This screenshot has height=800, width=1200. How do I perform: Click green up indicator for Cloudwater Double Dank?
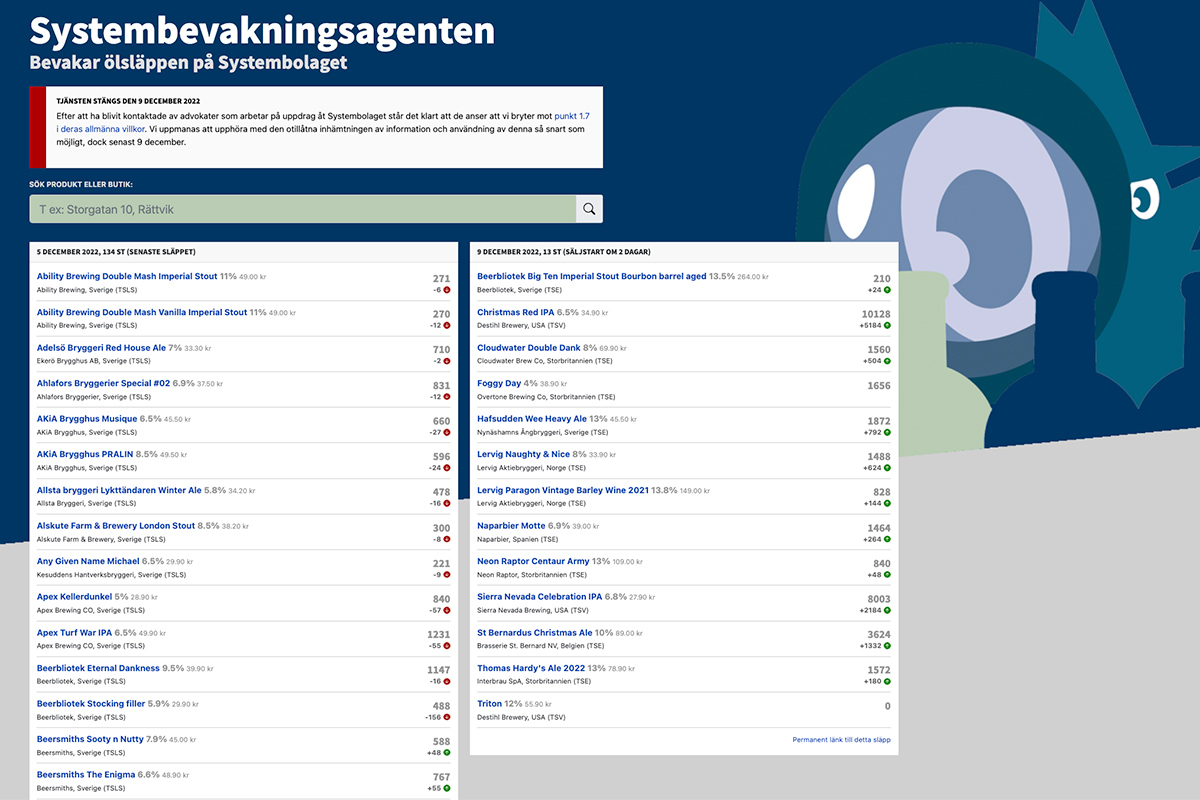887,361
